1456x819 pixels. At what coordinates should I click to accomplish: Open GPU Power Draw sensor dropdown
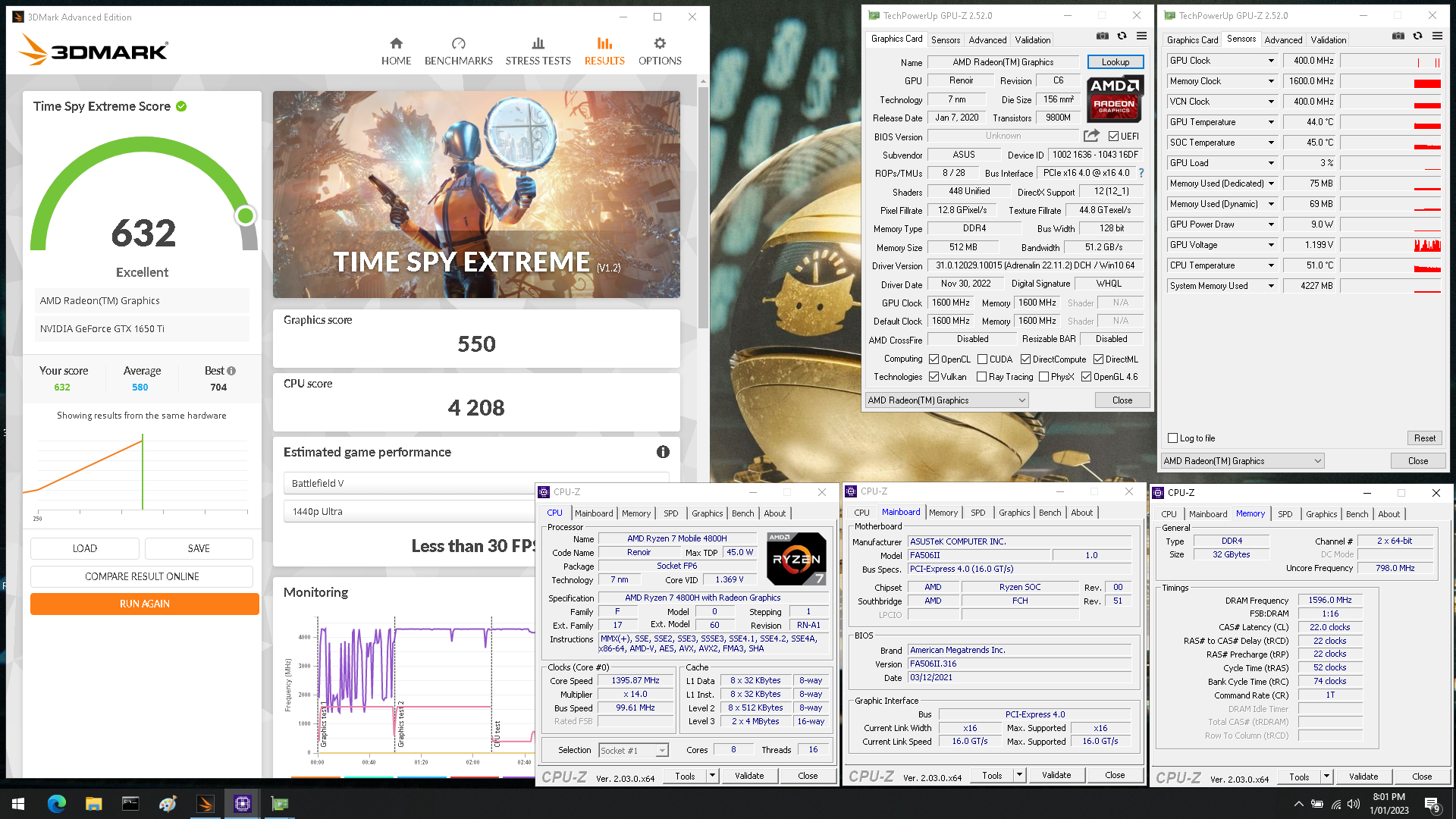[x=1271, y=224]
